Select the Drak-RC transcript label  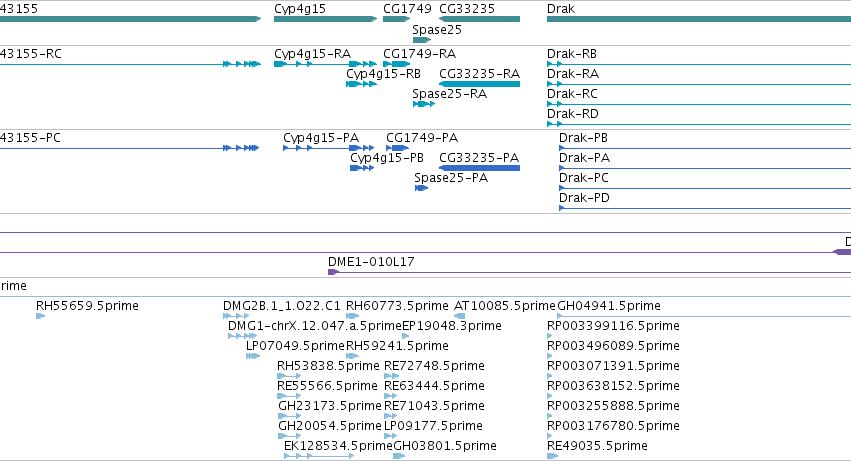[572, 94]
